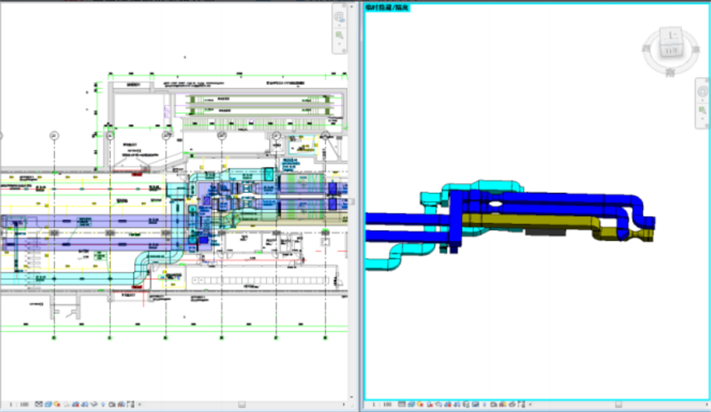Open steering wheel in floor plan navigation bar
The width and height of the screenshot is (711, 412).
340,15
